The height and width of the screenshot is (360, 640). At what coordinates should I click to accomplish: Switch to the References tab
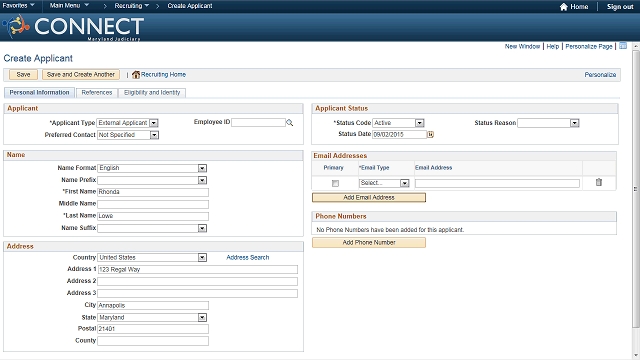point(97,93)
